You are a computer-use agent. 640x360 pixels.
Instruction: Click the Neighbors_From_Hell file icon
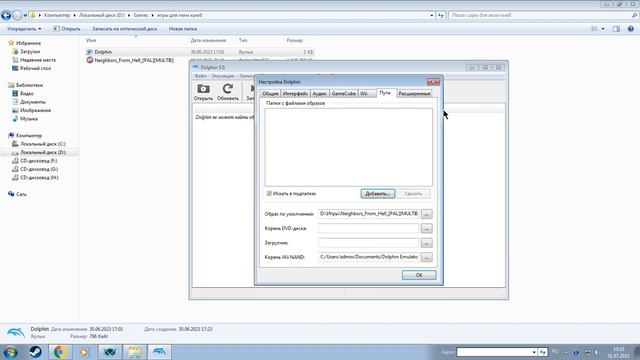click(x=90, y=60)
